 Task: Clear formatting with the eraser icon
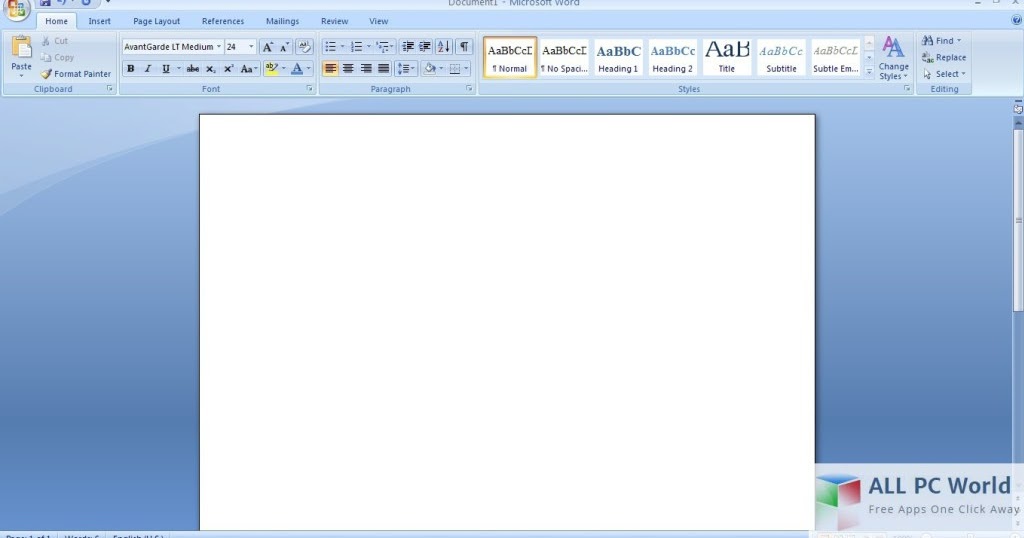click(x=304, y=47)
